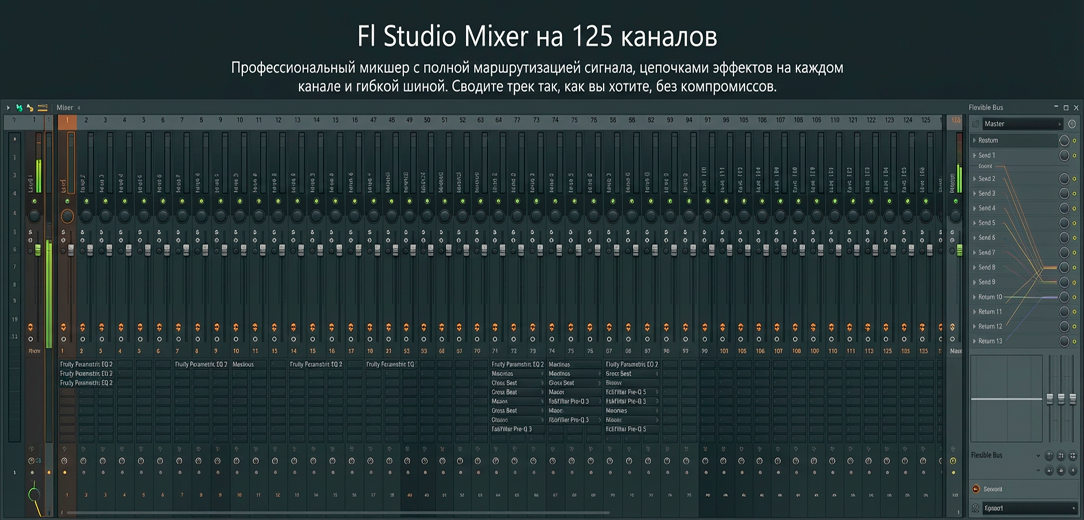Click the icon left of the Kpsoort field
This screenshot has height=520, width=1084.
click(x=975, y=508)
